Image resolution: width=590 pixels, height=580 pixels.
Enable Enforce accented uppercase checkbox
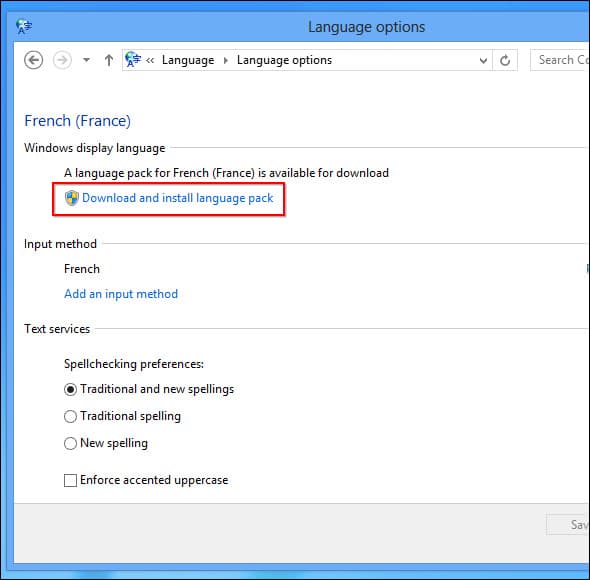pyautogui.click(x=70, y=481)
